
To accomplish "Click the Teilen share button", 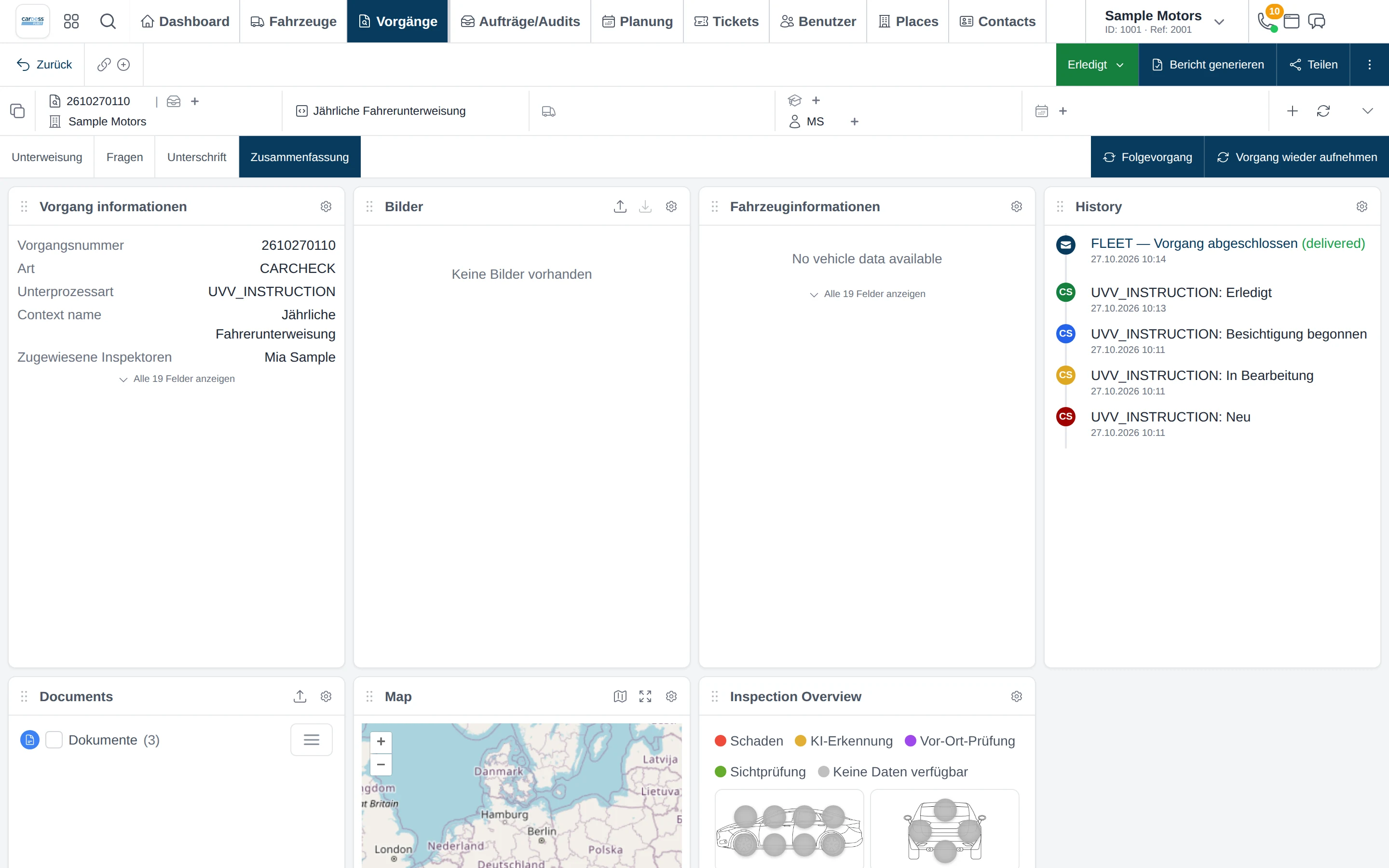I will (x=1313, y=64).
